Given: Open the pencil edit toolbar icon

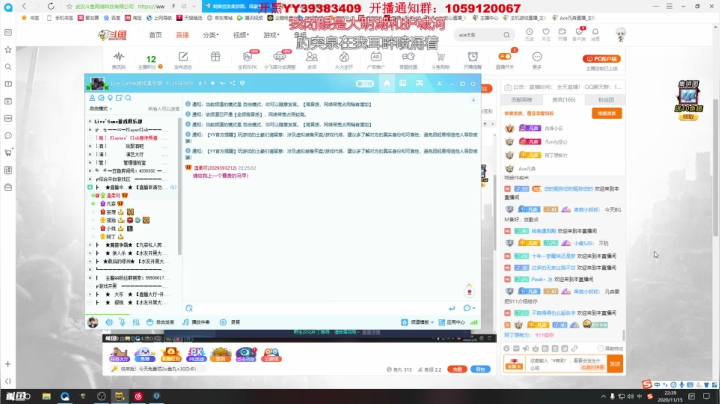Looking at the screenshot, I should (183, 56).
